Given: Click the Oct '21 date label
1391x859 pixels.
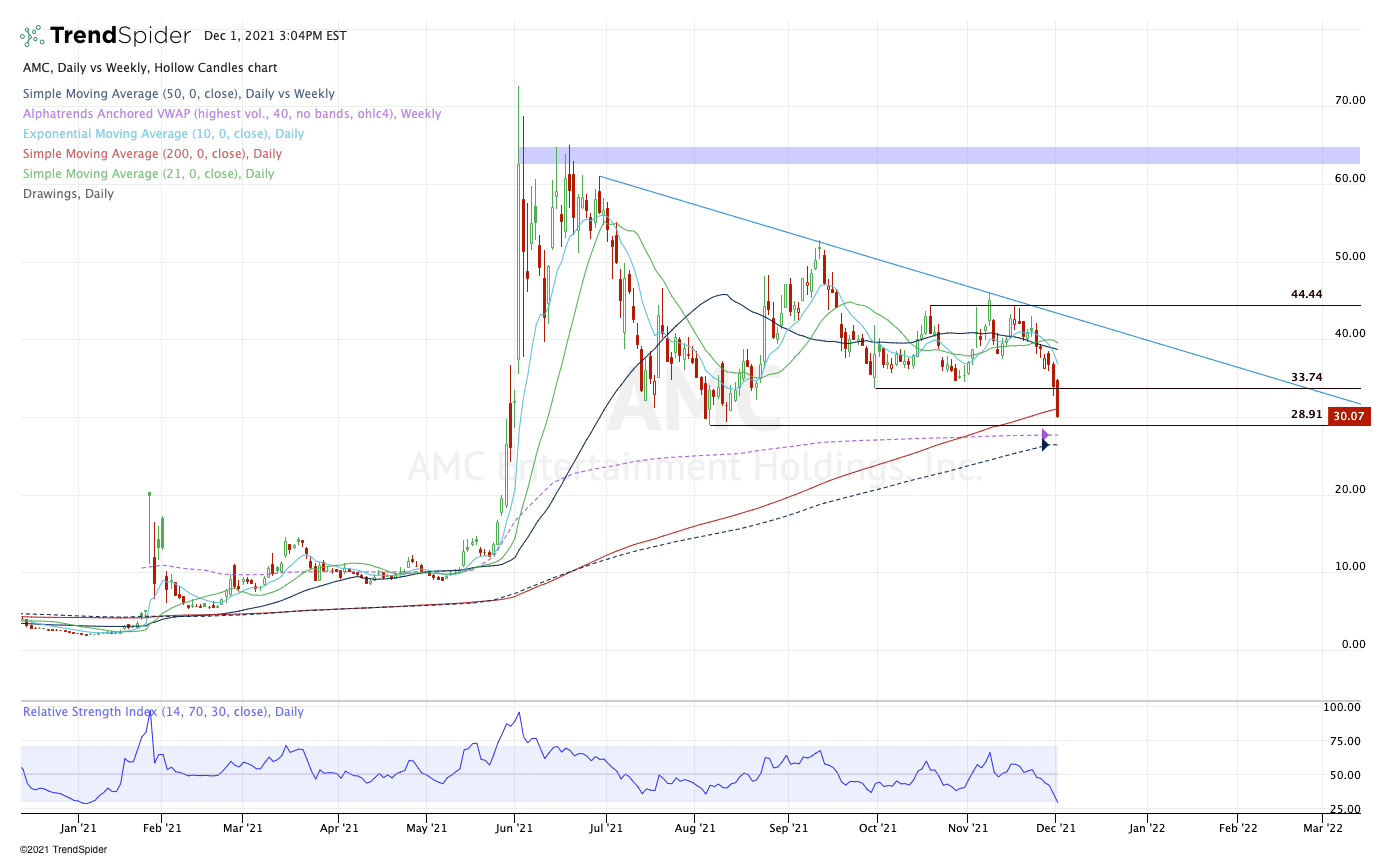Looking at the screenshot, I should 876,829.
